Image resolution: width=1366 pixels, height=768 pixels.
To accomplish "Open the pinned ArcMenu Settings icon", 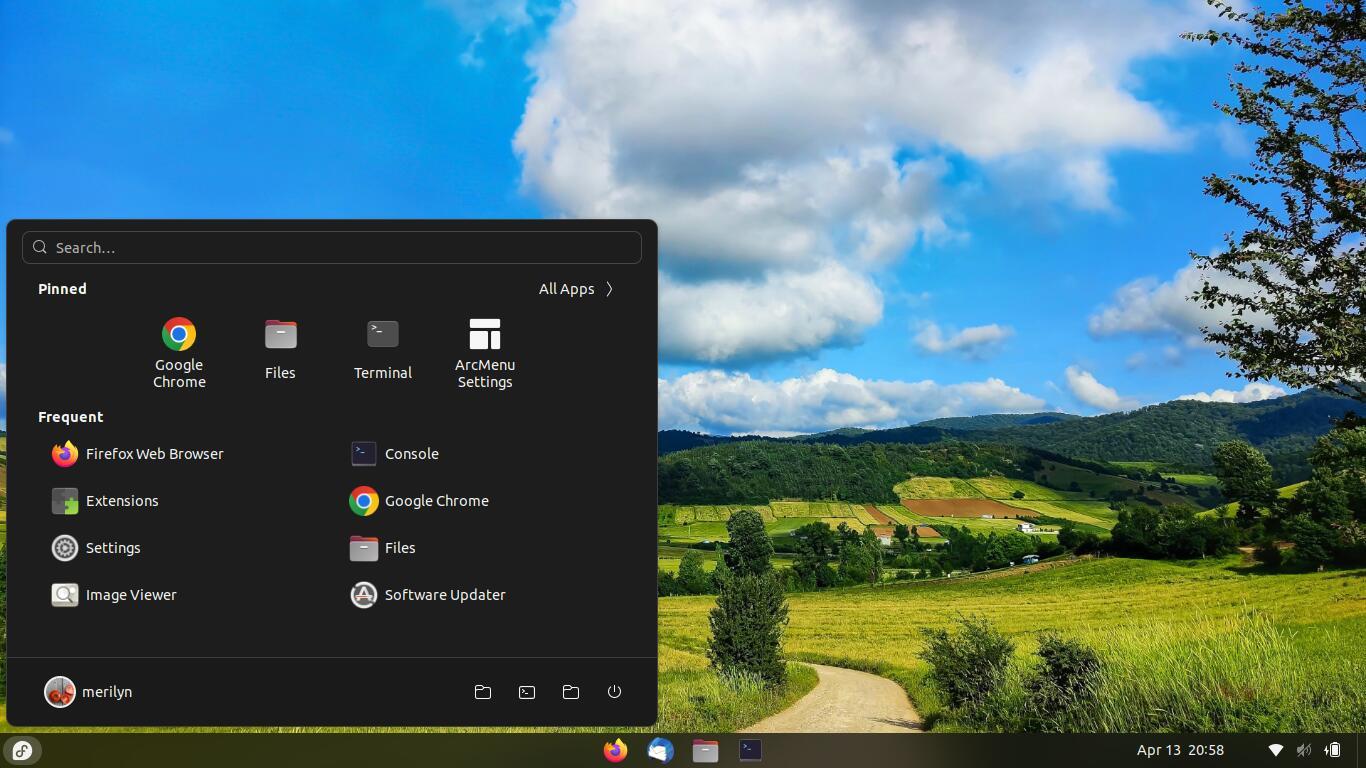I will [x=484, y=351].
